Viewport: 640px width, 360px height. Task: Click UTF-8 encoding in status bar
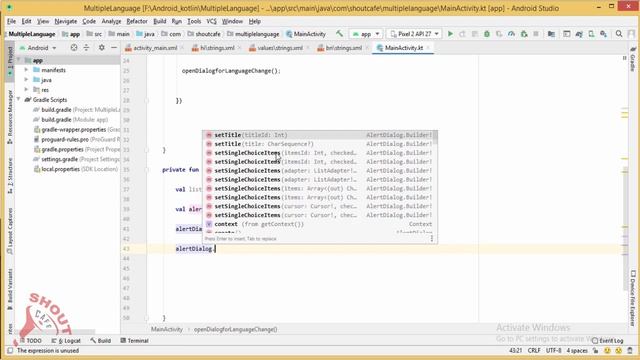tap(553, 351)
